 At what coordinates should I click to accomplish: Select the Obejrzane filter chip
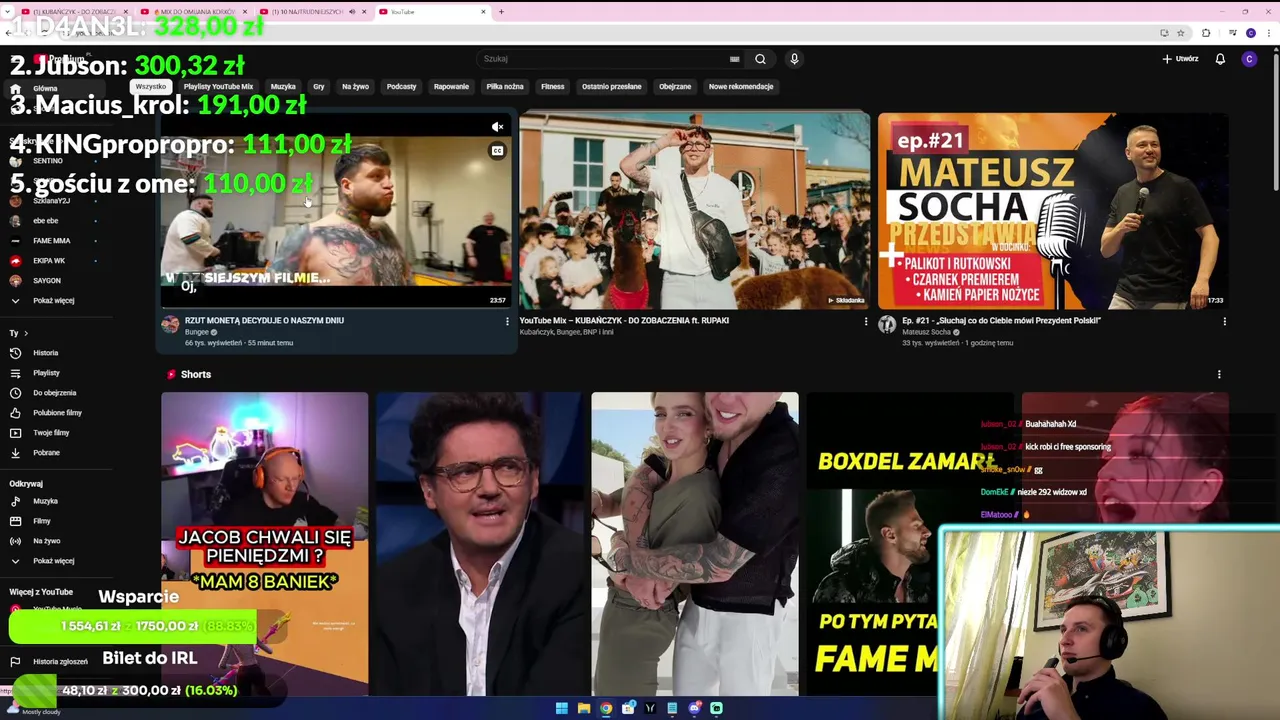pos(675,87)
